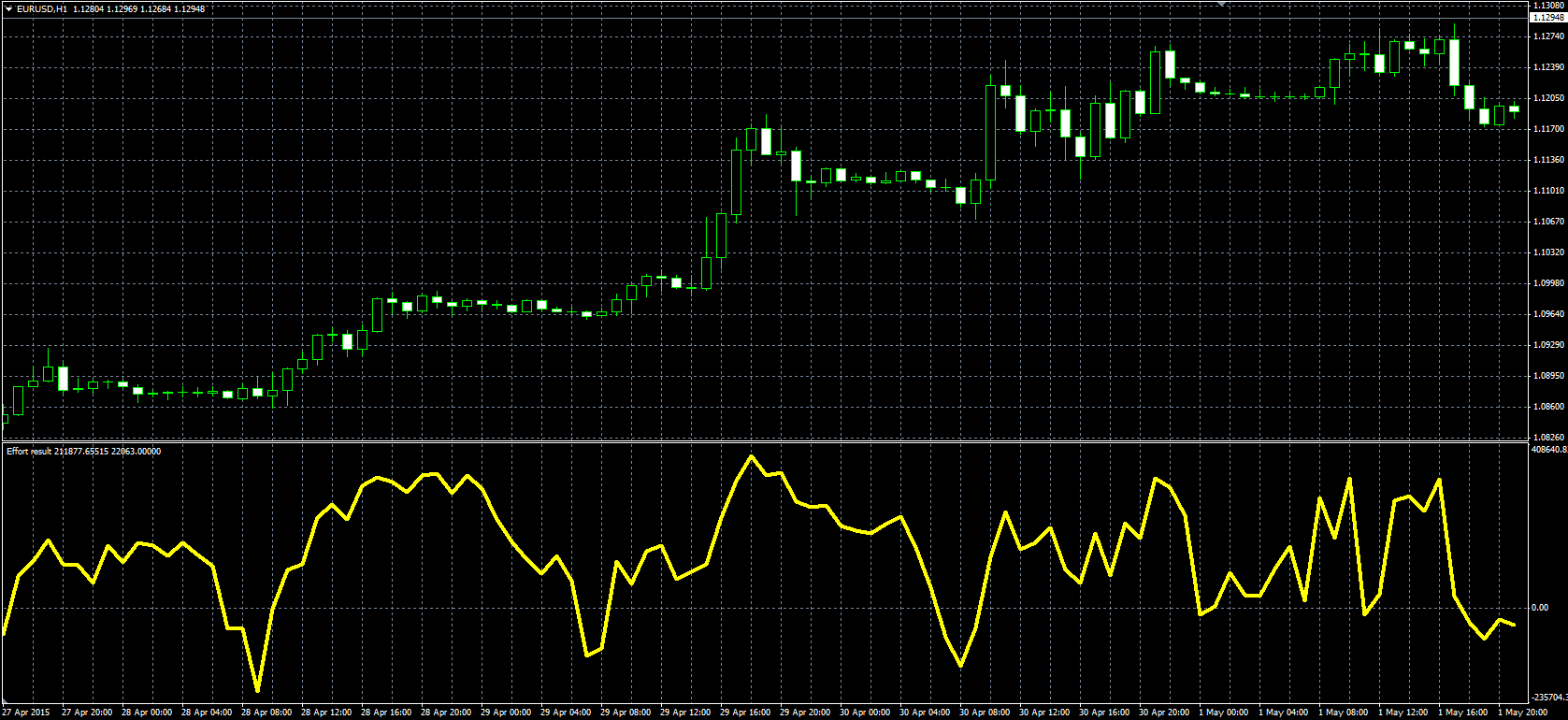Click price scale value 1.10320
The width and height of the screenshot is (1568, 720).
pos(1549,252)
